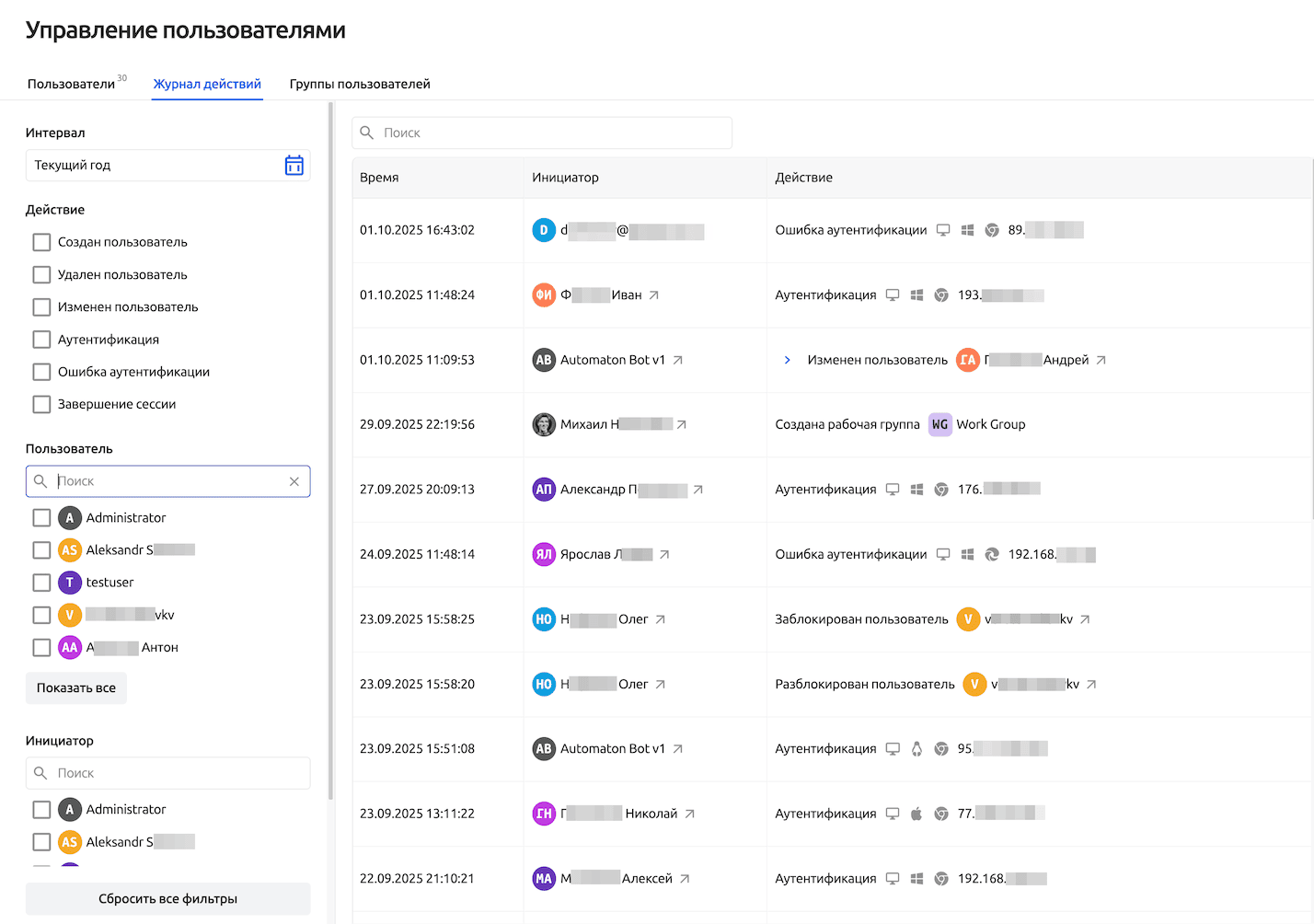1314x924 pixels.
Task: Enable the Создан пользователь checkbox
Action: click(41, 242)
